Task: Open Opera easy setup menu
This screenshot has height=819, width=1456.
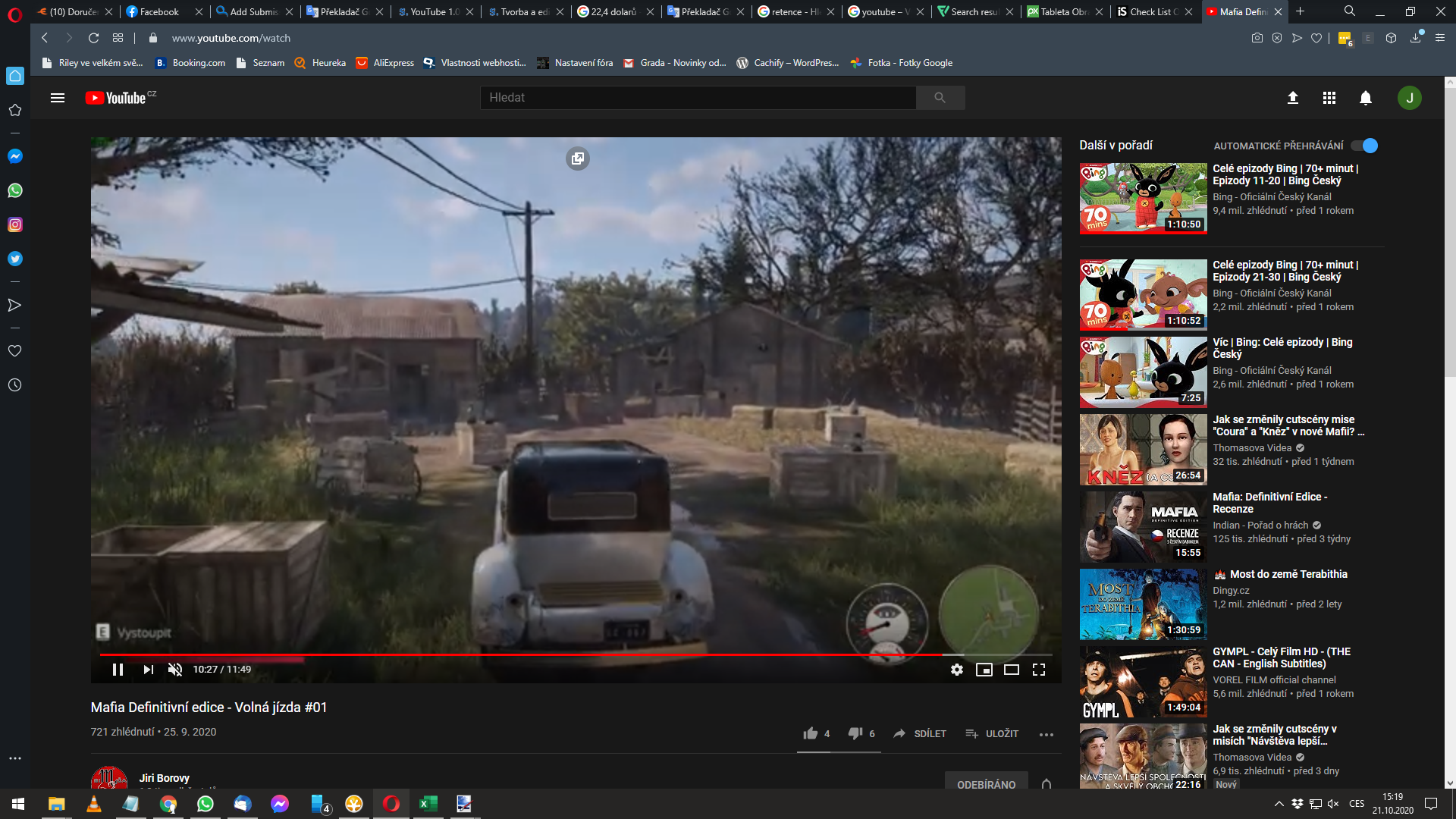Action: (x=1439, y=38)
